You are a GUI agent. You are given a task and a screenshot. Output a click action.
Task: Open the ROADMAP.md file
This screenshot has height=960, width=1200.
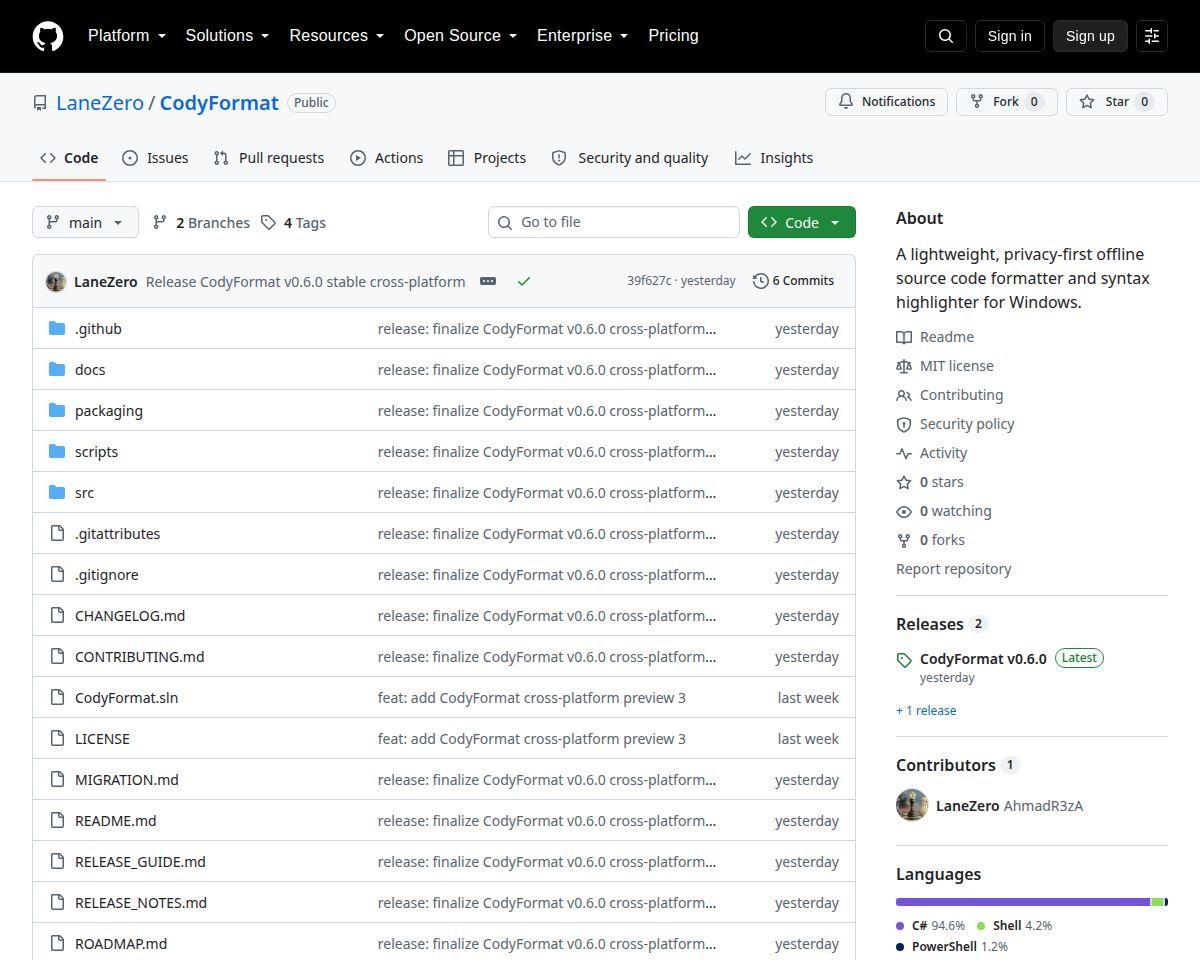pos(121,943)
